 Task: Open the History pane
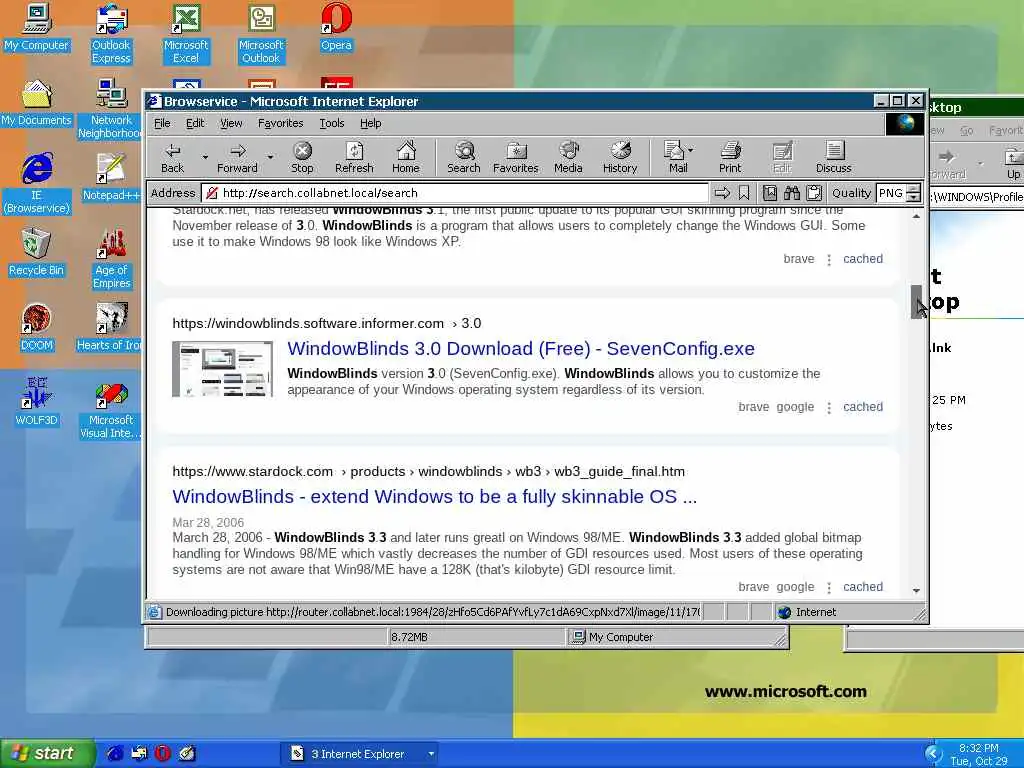[x=620, y=157]
